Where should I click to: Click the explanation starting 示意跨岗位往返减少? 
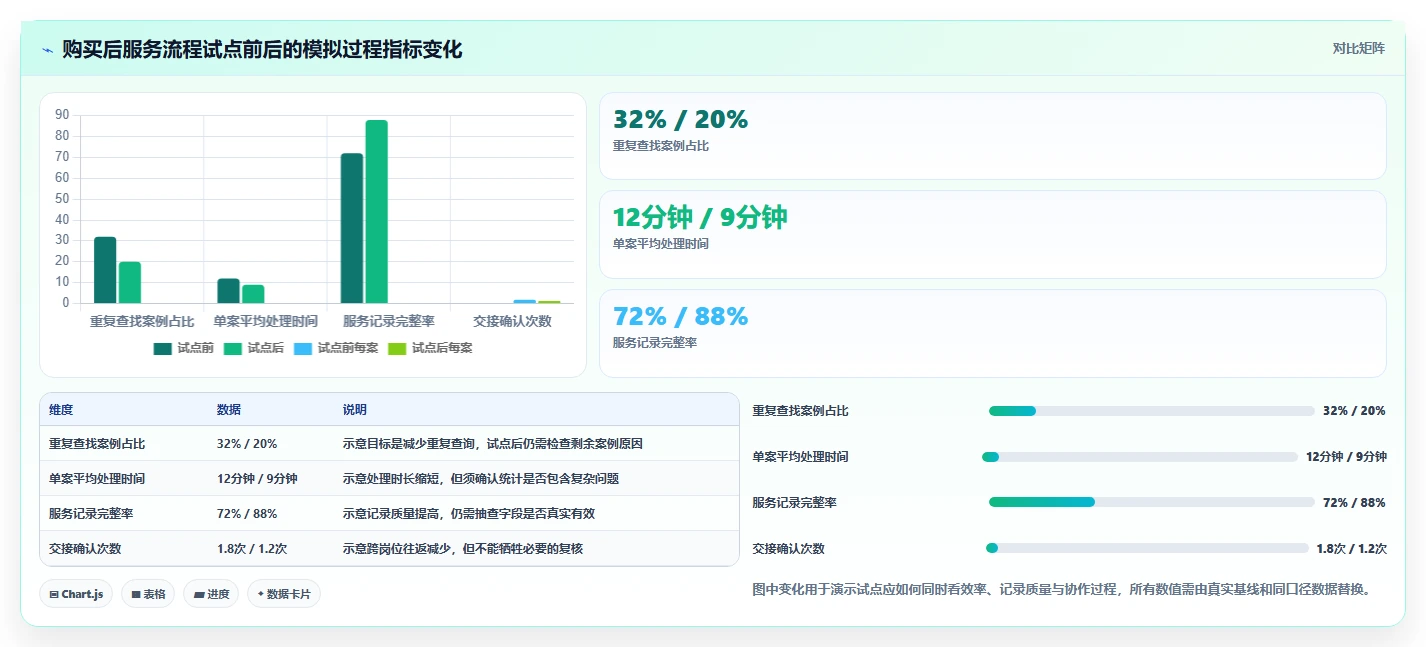point(463,548)
